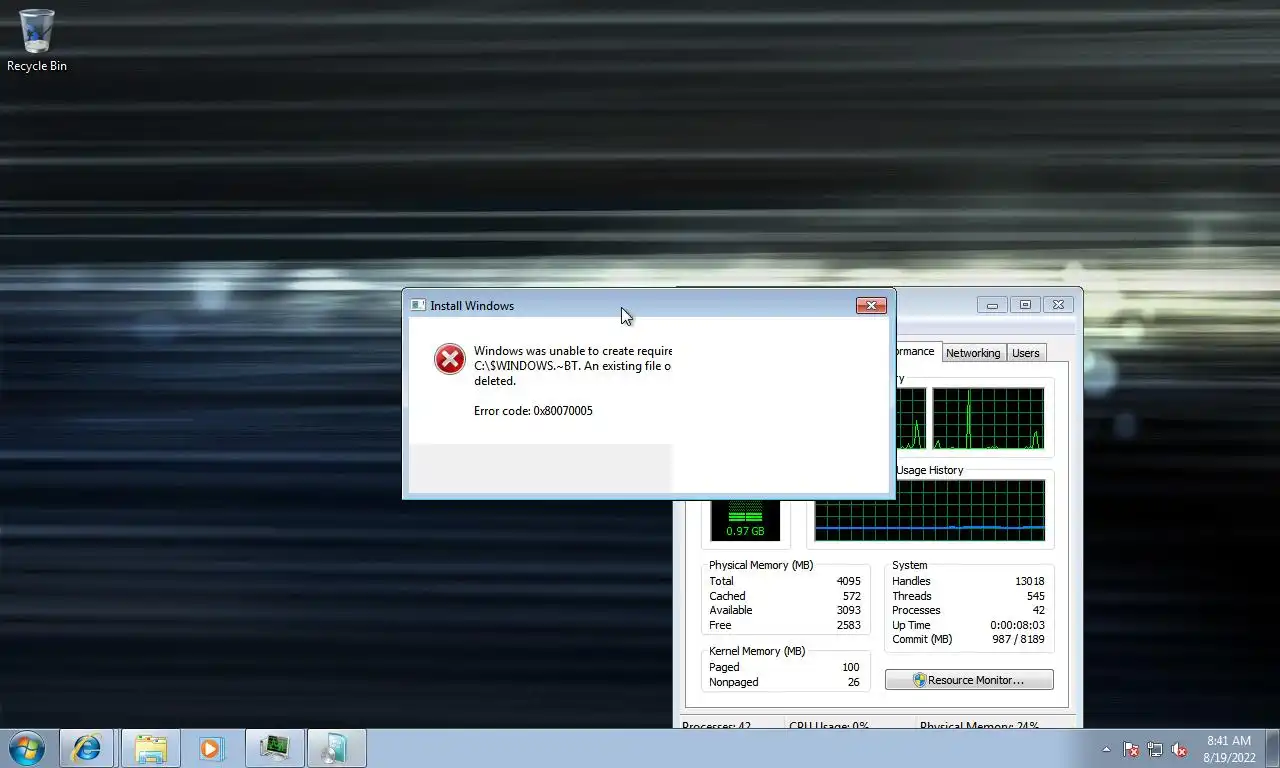
Task: Open Windows Explorer folder icon on taskbar
Action: point(151,748)
